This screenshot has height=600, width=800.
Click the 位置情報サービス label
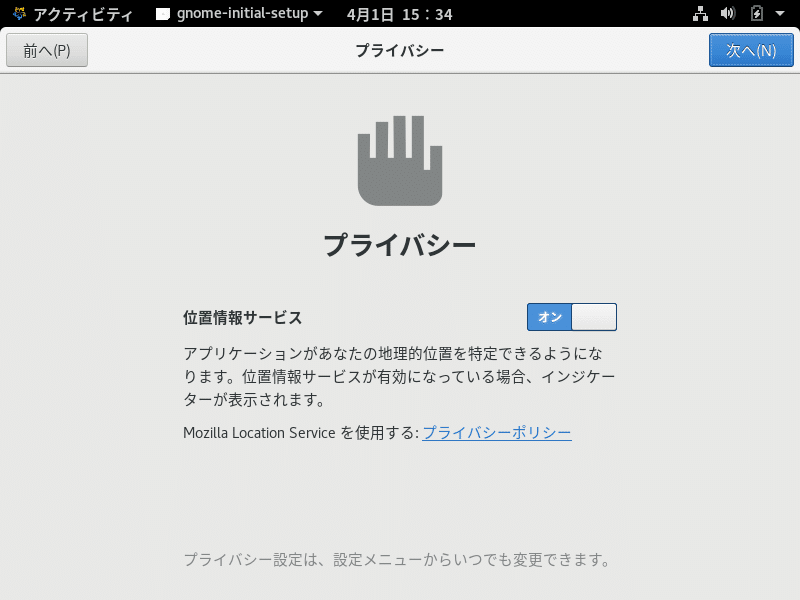[x=243, y=317]
